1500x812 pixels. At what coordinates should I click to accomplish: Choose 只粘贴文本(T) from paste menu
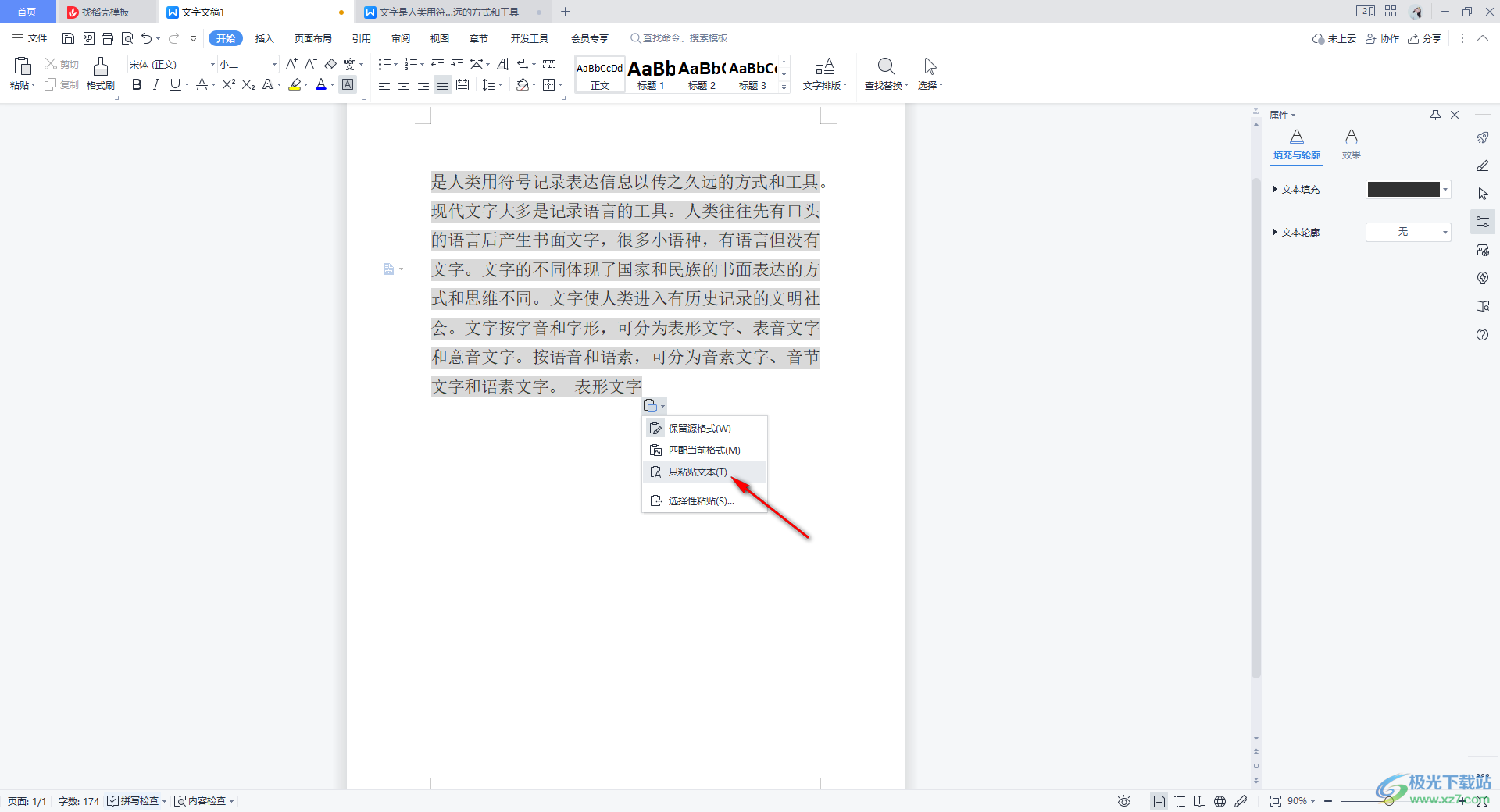[x=704, y=472]
